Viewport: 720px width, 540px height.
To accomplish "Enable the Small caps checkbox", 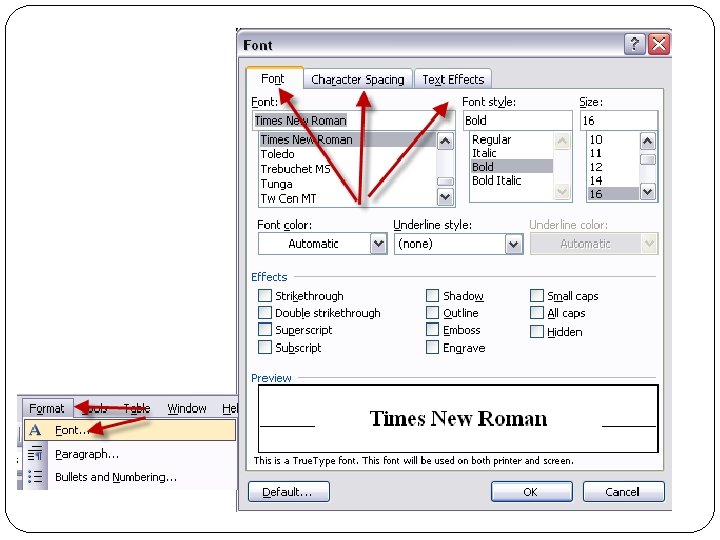I will [536, 295].
